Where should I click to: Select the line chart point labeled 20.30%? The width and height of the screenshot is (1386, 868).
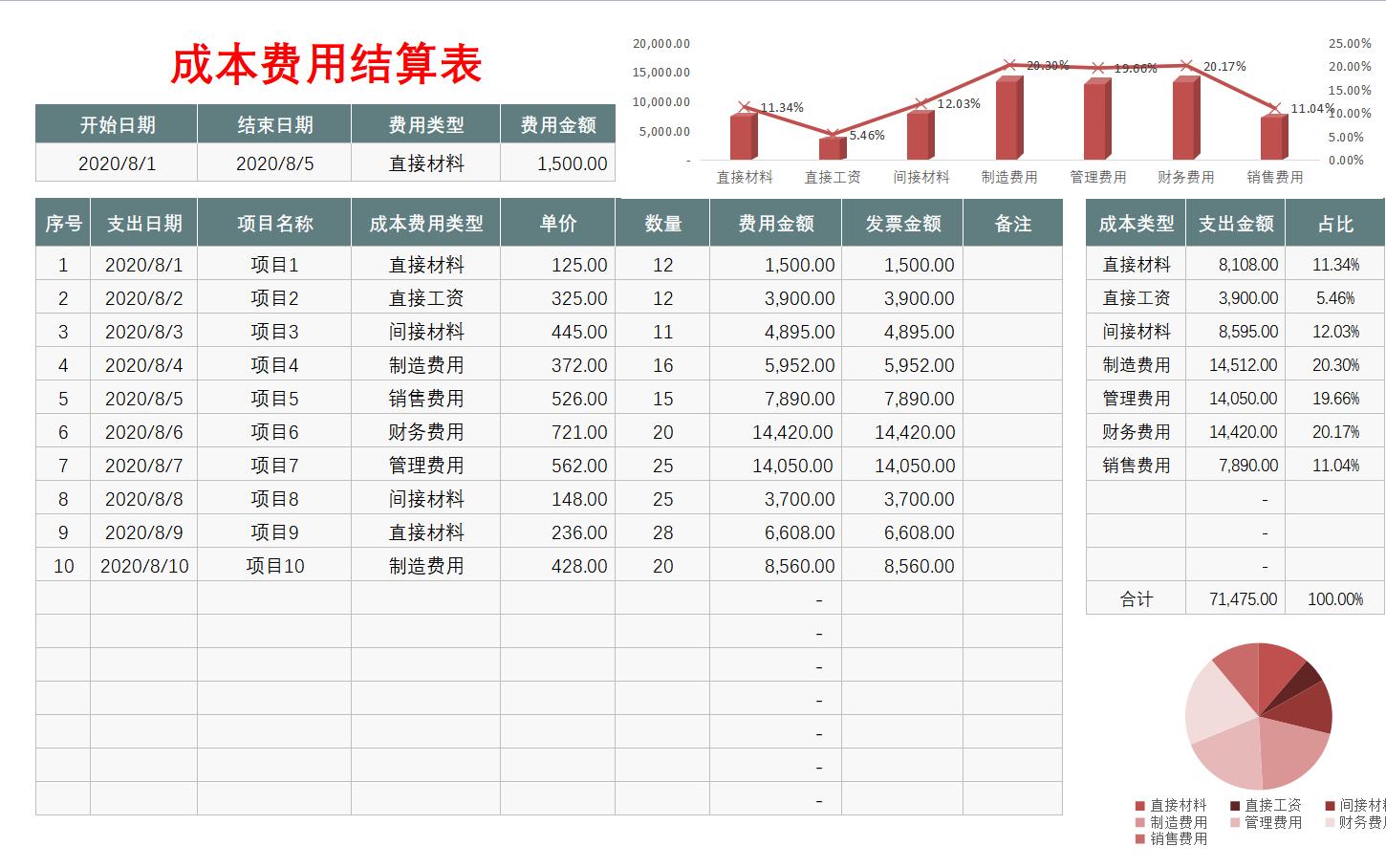pos(1008,67)
